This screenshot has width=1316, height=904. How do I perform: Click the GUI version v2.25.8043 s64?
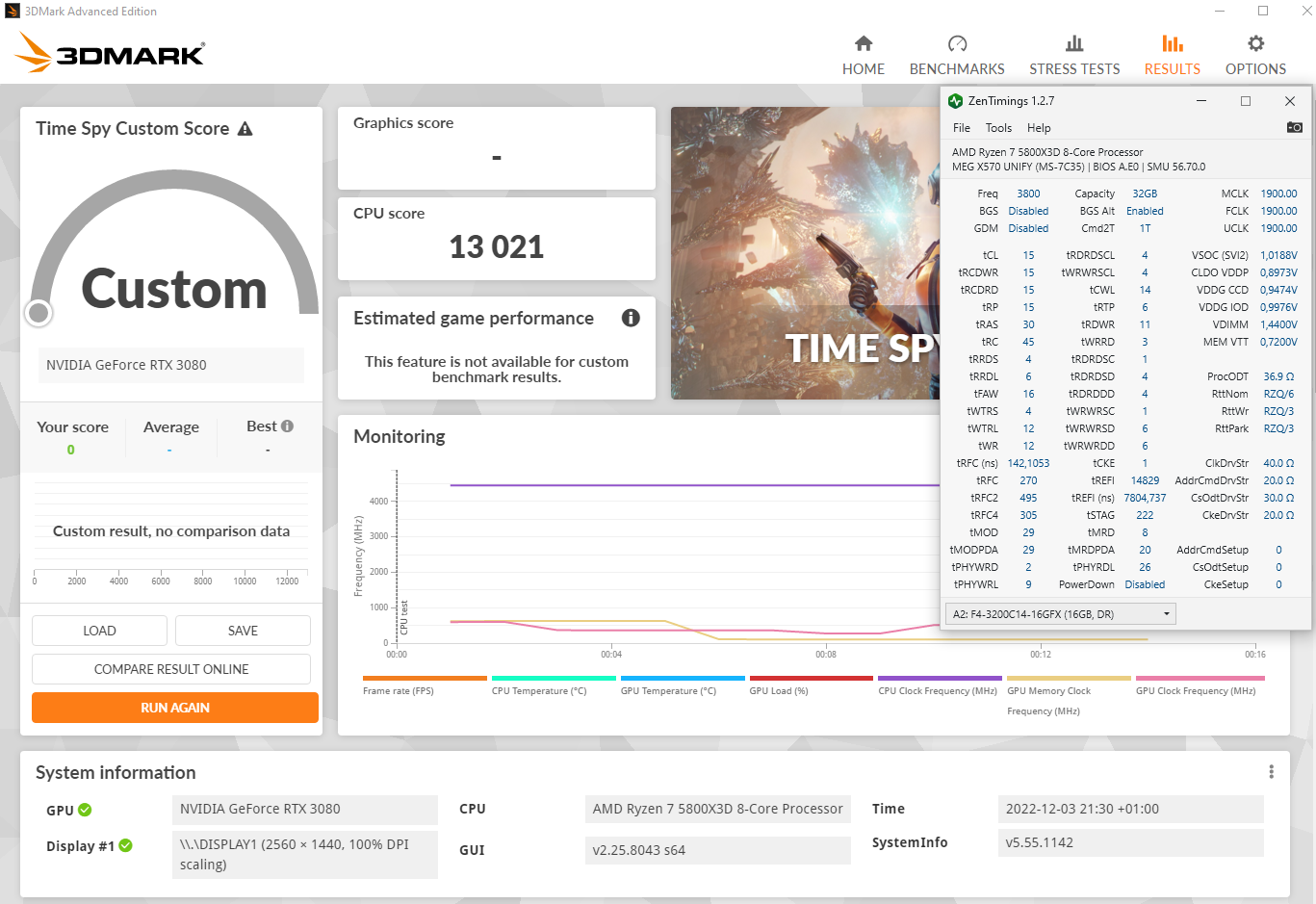[x=718, y=850]
